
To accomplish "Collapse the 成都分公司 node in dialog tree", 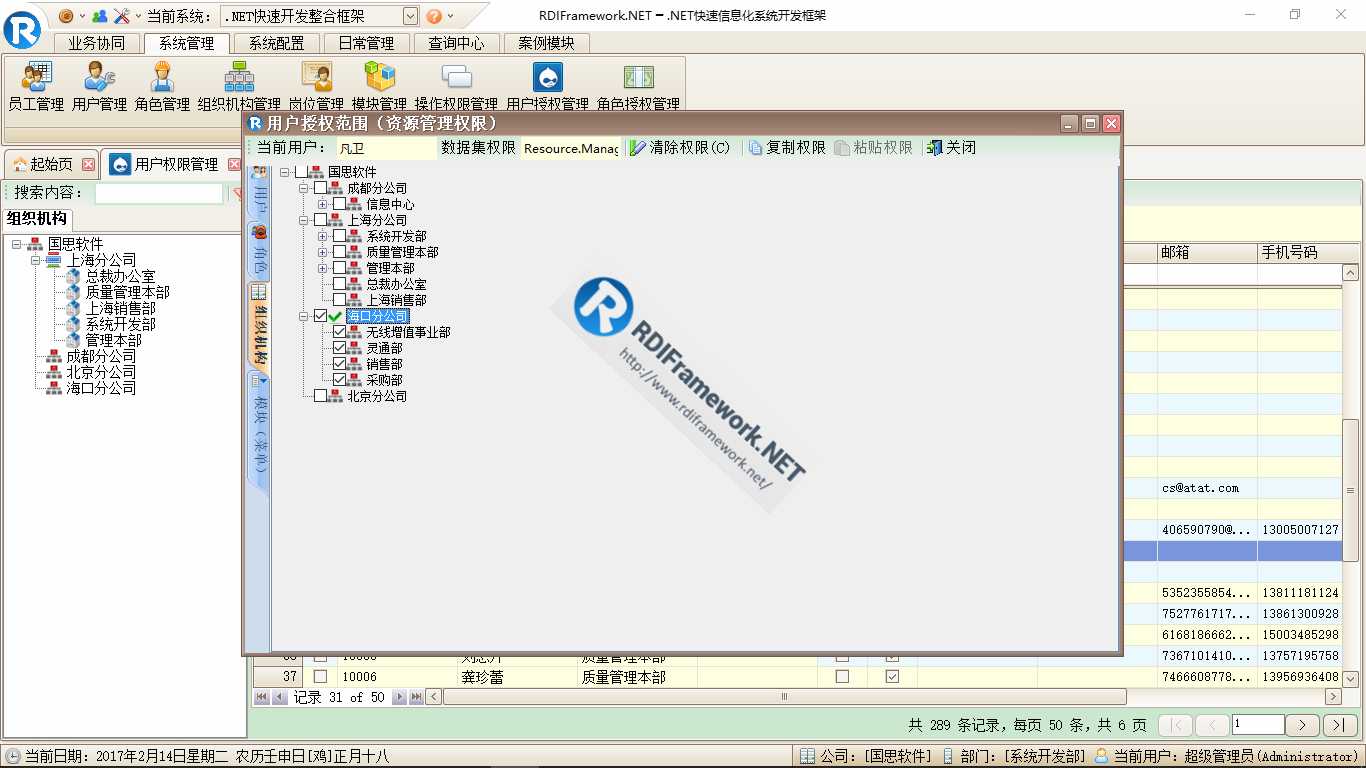I will click(304, 188).
